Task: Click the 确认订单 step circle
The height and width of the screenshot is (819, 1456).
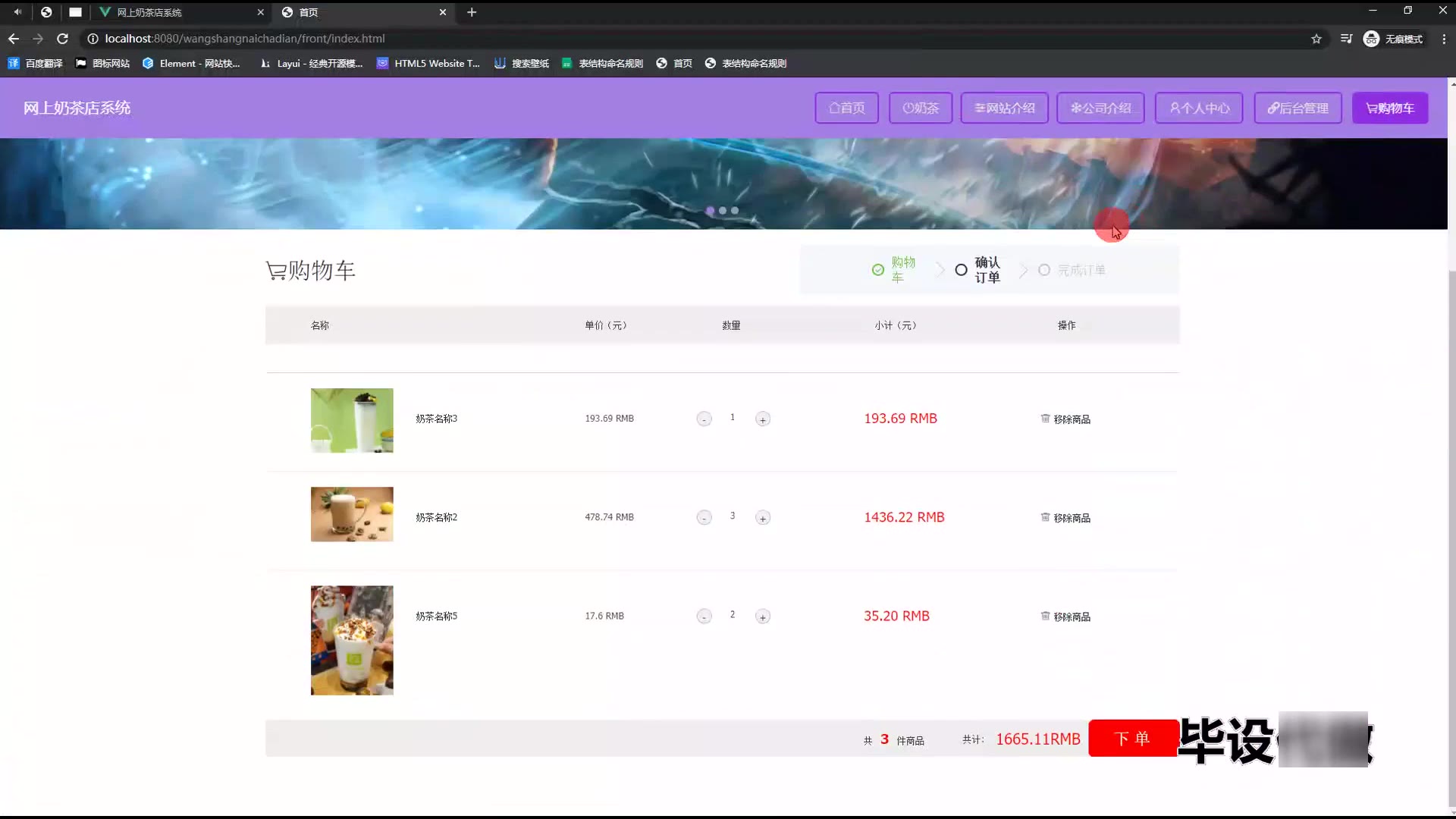Action: click(x=961, y=270)
